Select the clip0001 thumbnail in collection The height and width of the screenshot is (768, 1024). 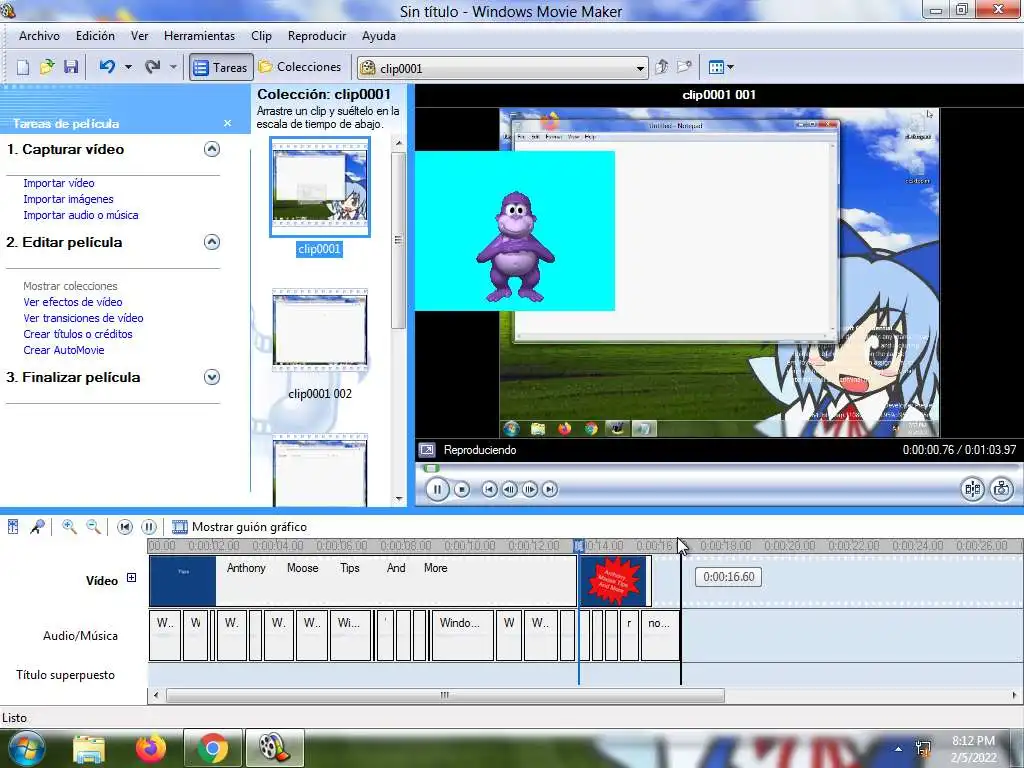320,187
